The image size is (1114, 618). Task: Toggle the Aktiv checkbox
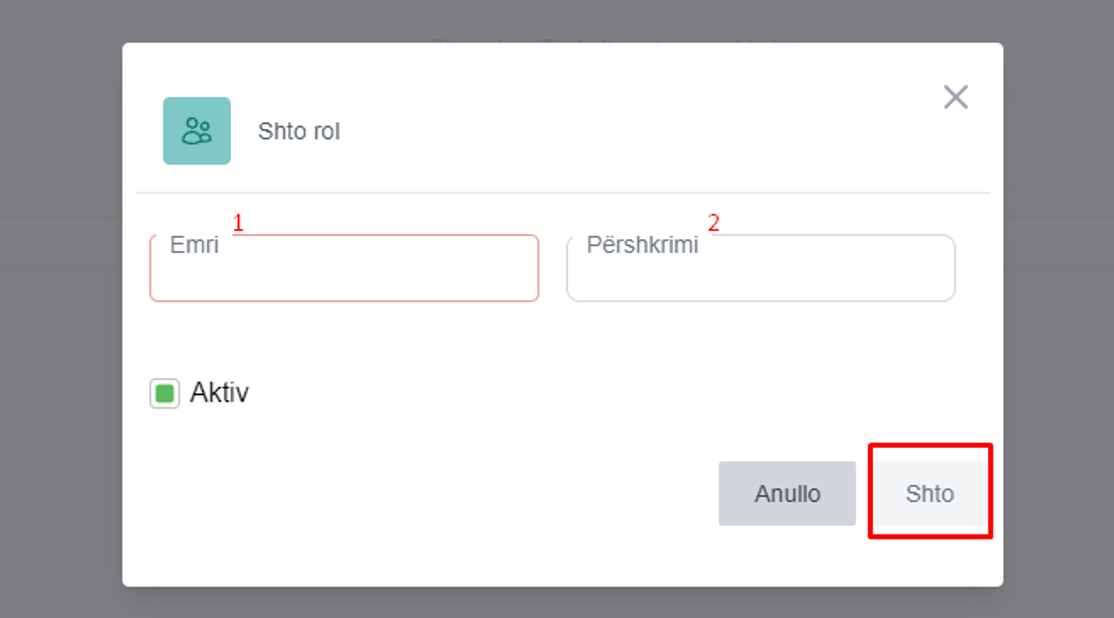tap(165, 393)
